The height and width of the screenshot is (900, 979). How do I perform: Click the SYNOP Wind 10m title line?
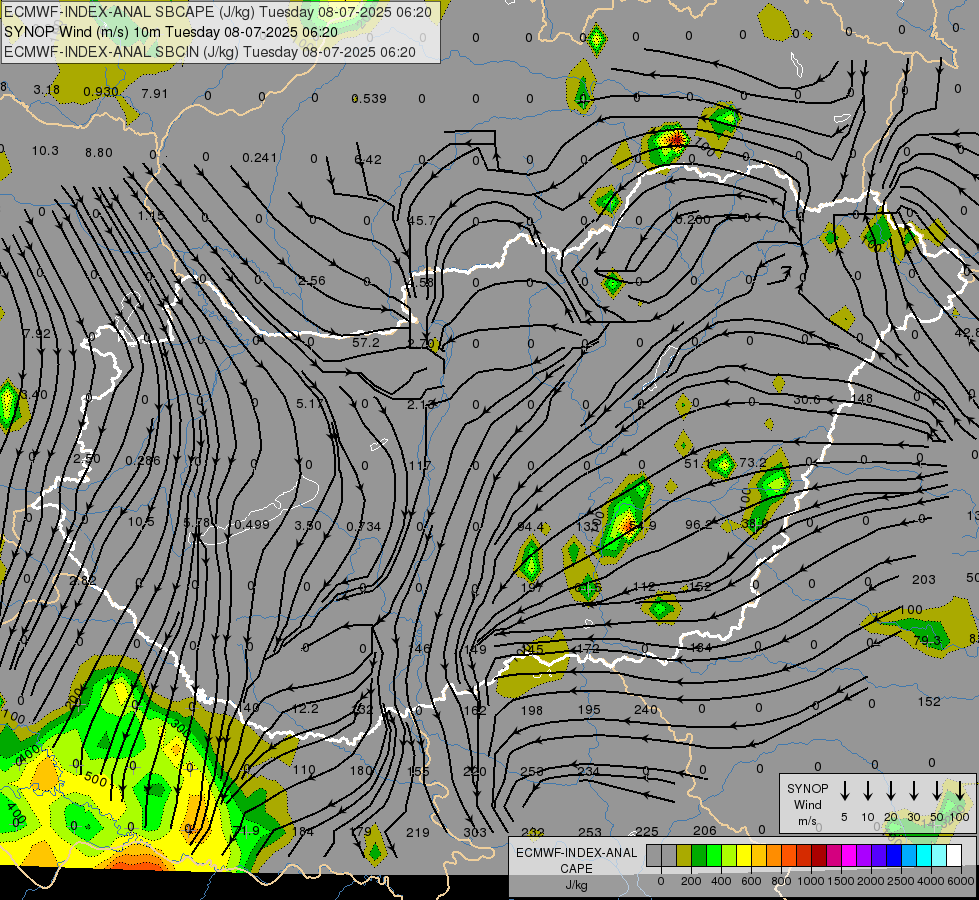click(170, 32)
